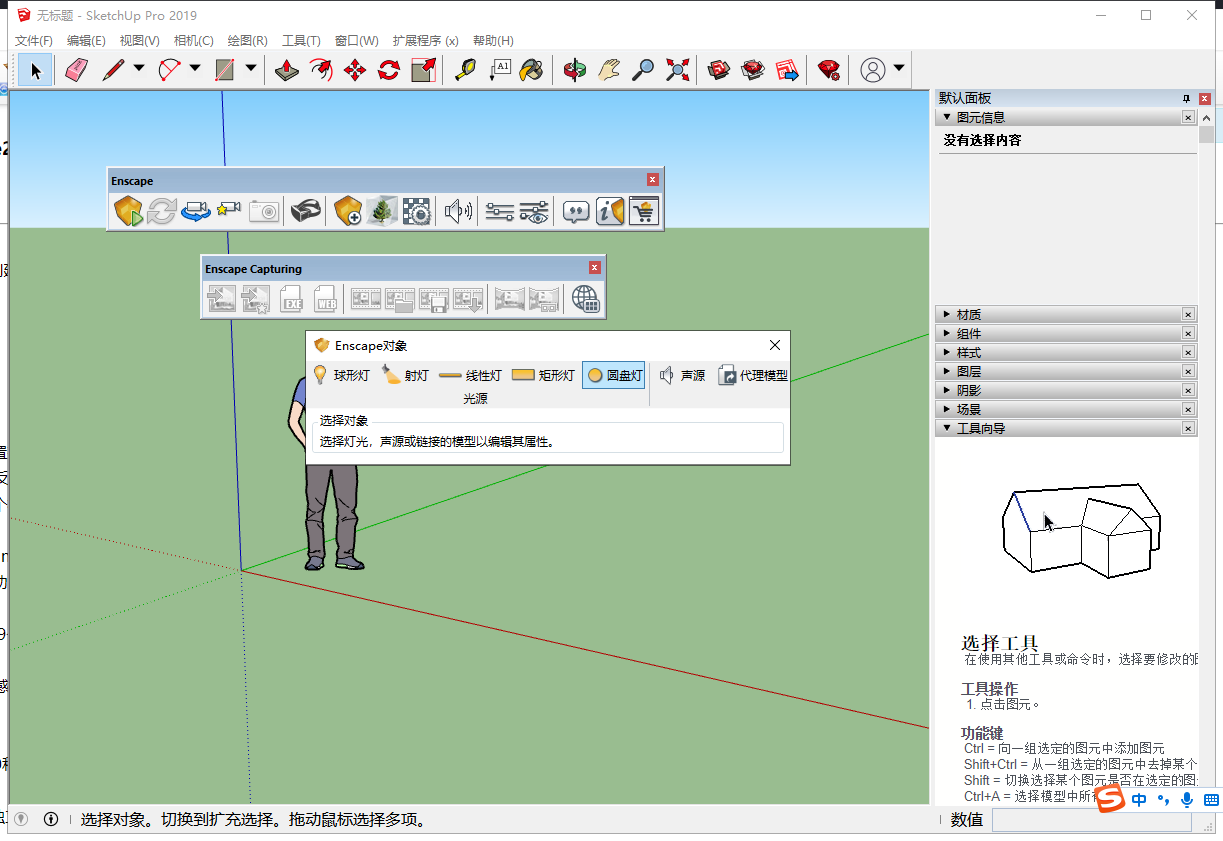Screen dimensions: 1223x841
Task: Open Enscape asset library tree icon
Action: 380,211
